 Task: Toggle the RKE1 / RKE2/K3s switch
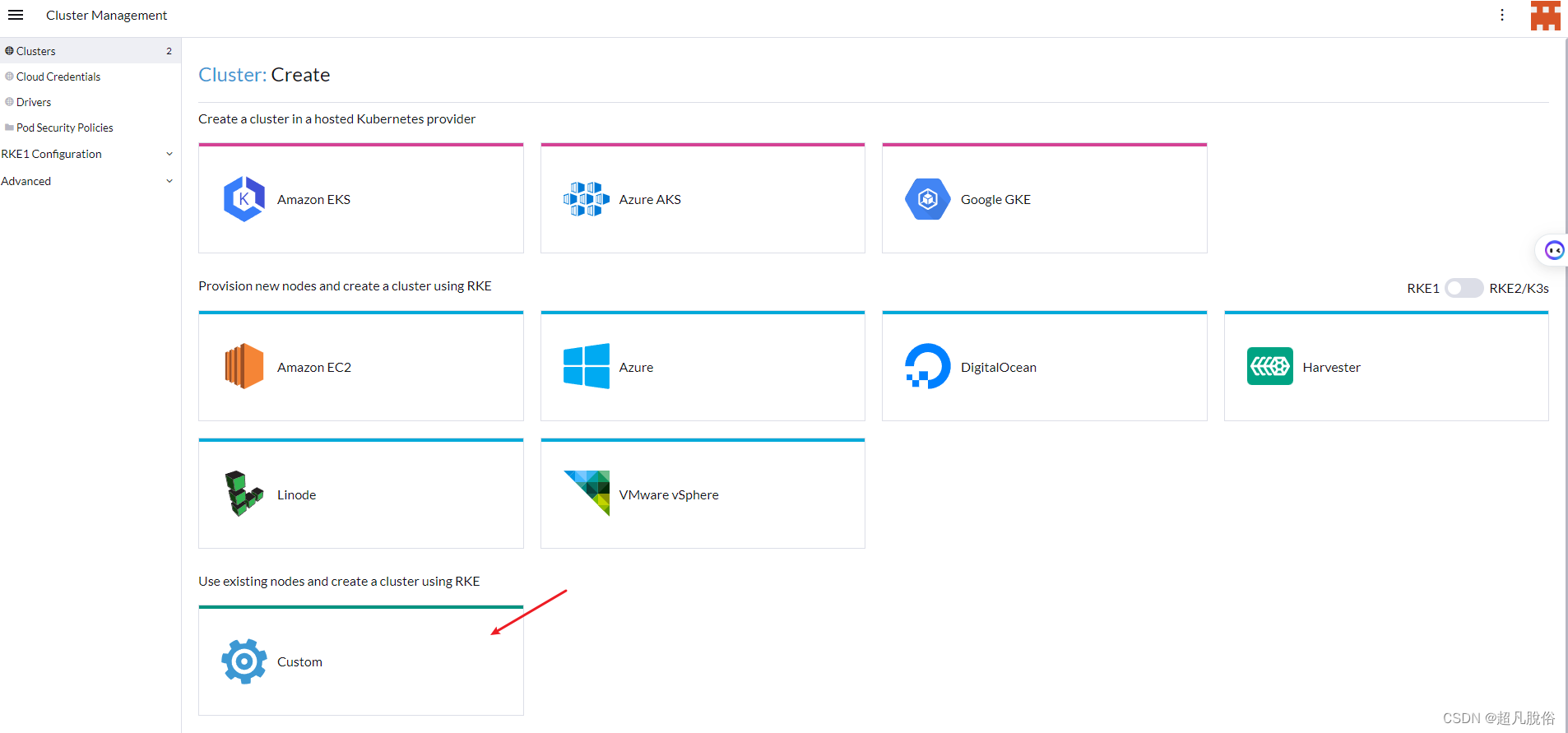pyautogui.click(x=1464, y=288)
